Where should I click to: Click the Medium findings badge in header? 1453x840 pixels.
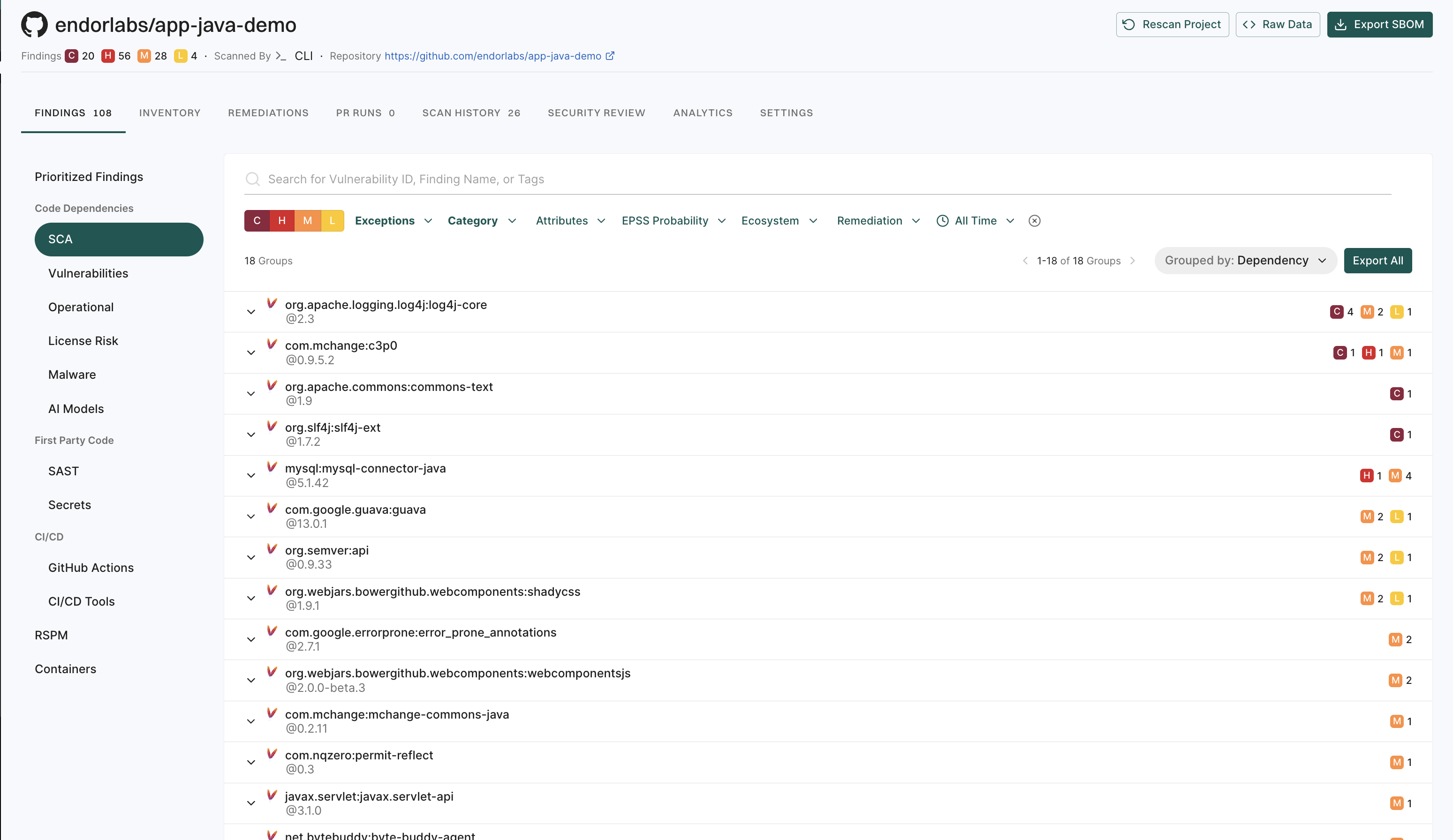coord(144,56)
